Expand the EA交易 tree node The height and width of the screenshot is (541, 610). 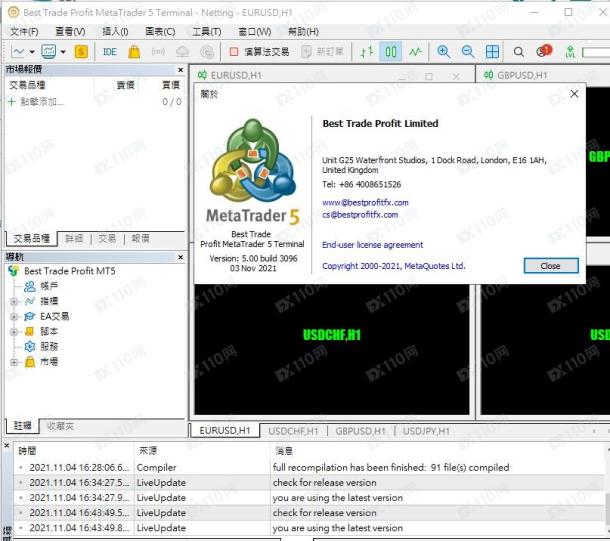pyautogui.click(x=14, y=316)
